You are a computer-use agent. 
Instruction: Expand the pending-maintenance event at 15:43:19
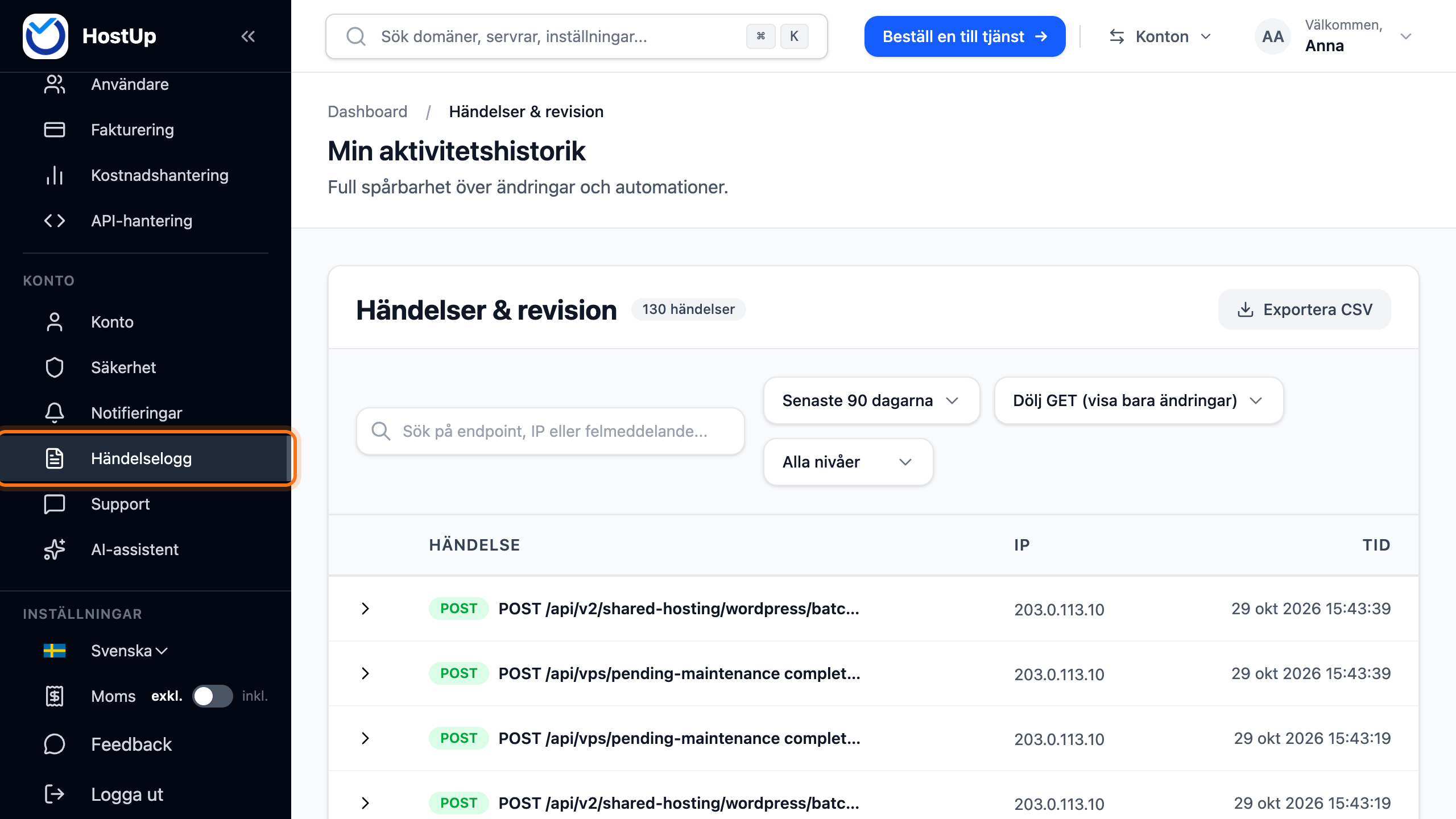[x=365, y=738]
